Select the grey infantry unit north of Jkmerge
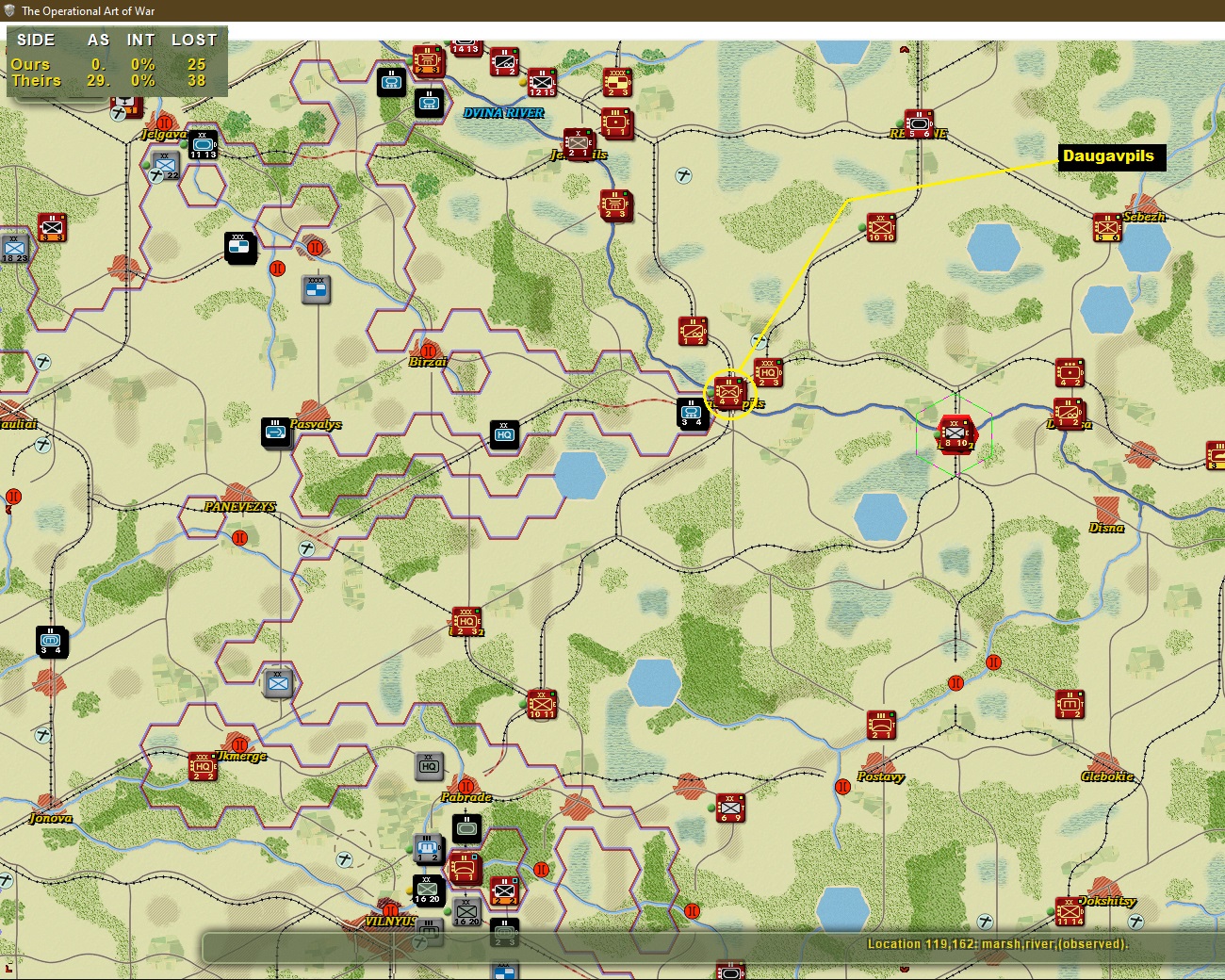 point(278,682)
